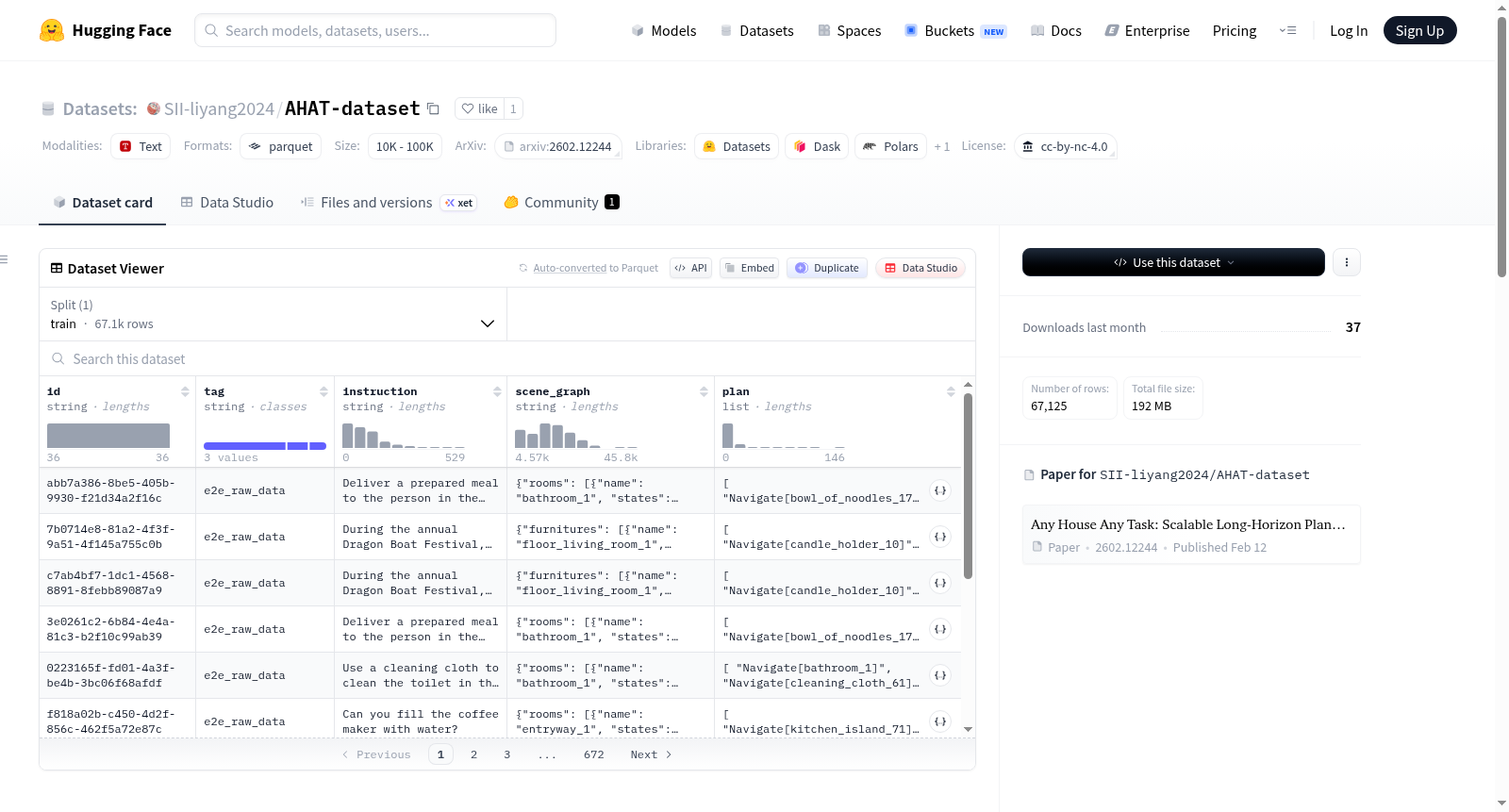Open the collapsed left sidebar icon
The image size is (1509, 812).
(x=5, y=259)
